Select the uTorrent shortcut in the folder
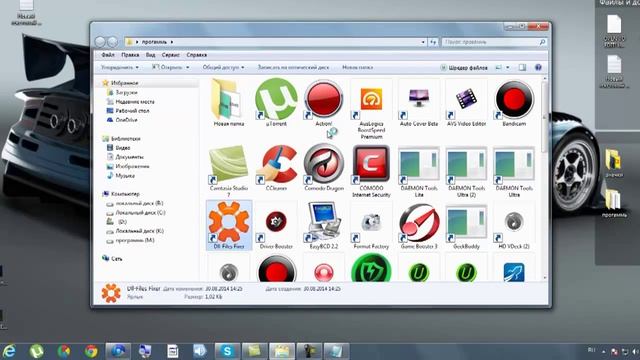The image size is (640, 360). click(x=276, y=103)
